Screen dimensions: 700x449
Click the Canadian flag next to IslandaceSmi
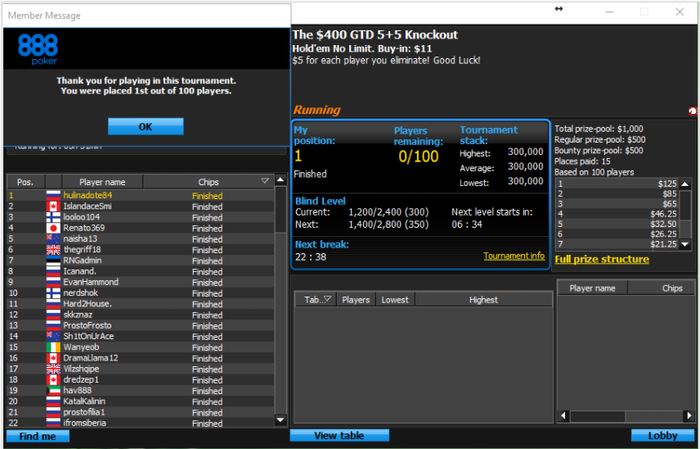(53, 206)
